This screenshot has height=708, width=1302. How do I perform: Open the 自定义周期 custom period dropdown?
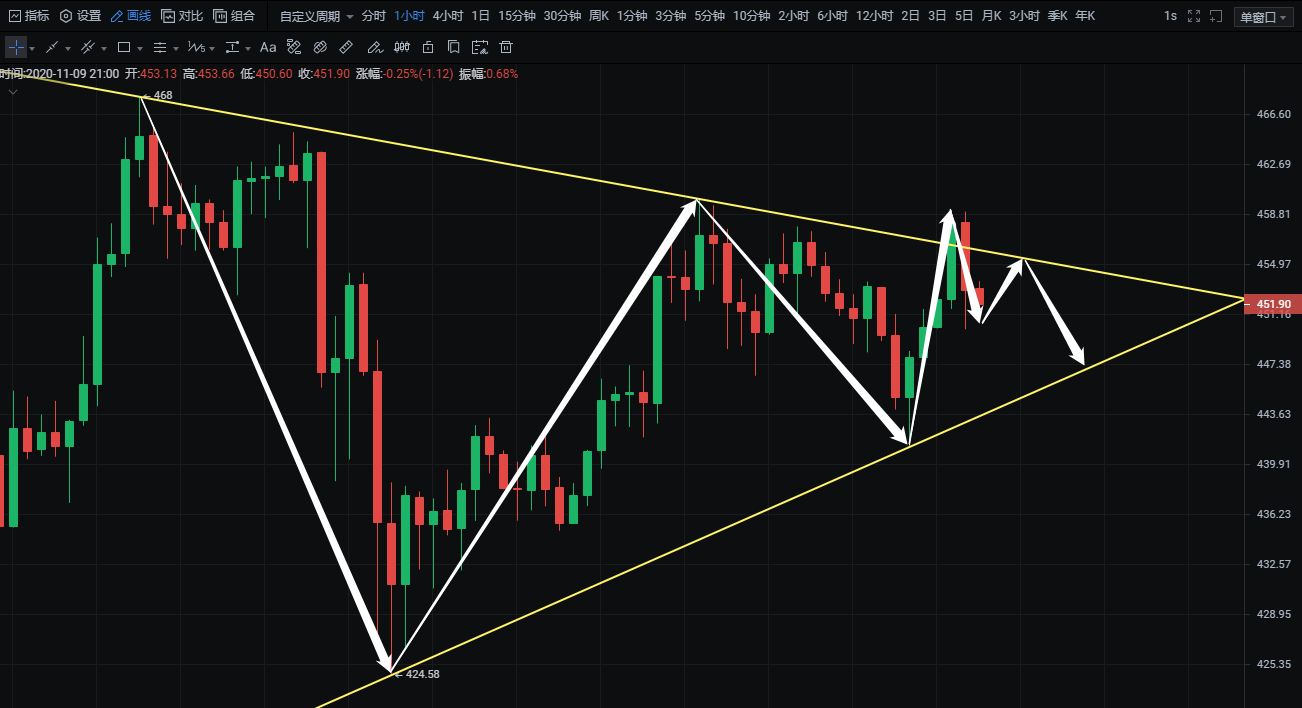click(316, 16)
